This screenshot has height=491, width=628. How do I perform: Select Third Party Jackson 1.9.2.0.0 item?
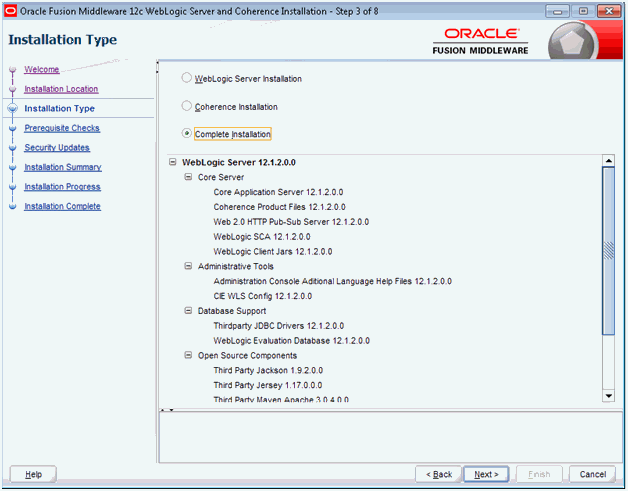tap(268, 370)
